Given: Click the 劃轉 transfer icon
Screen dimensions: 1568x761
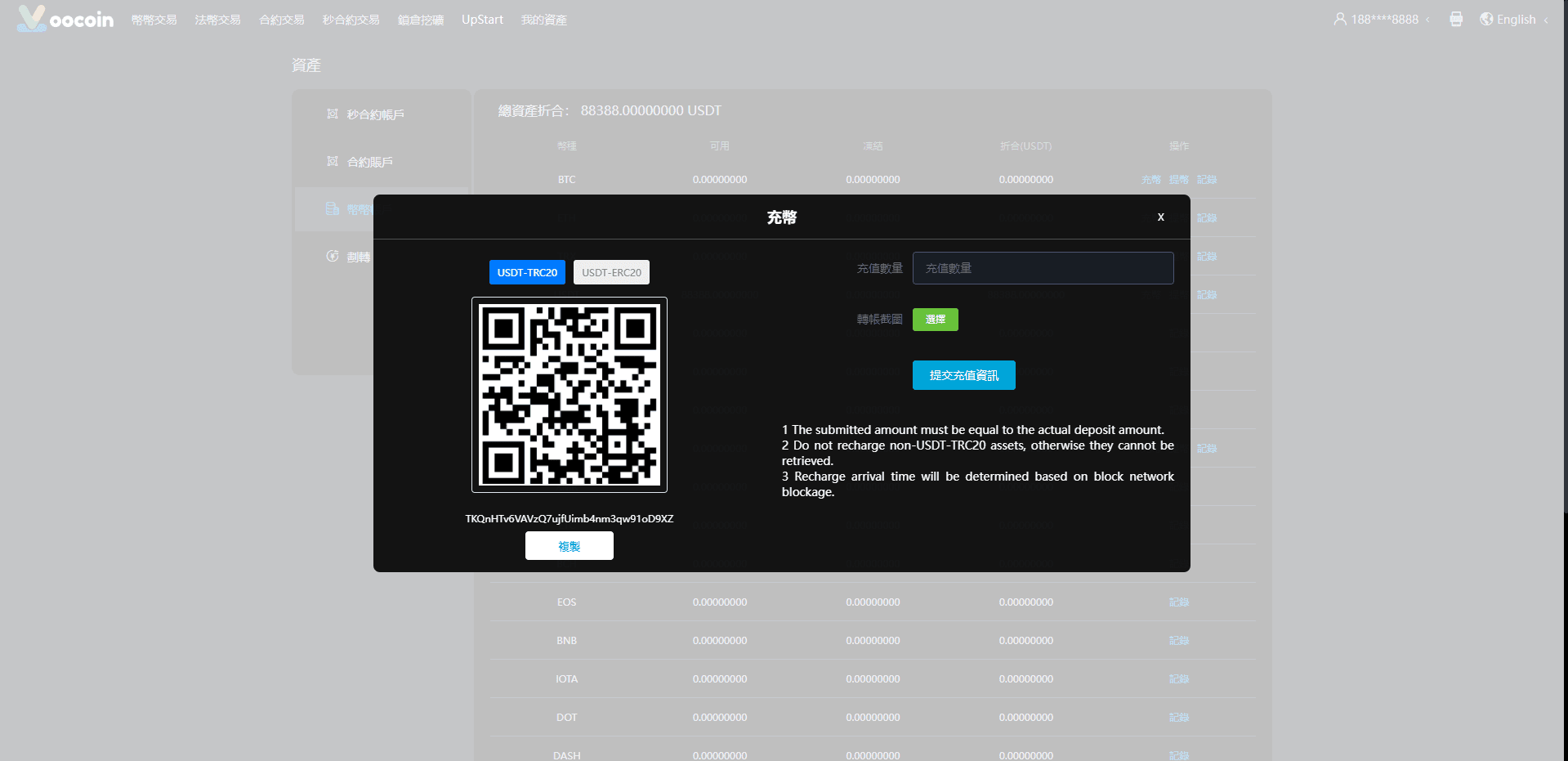Looking at the screenshot, I should coord(333,256).
